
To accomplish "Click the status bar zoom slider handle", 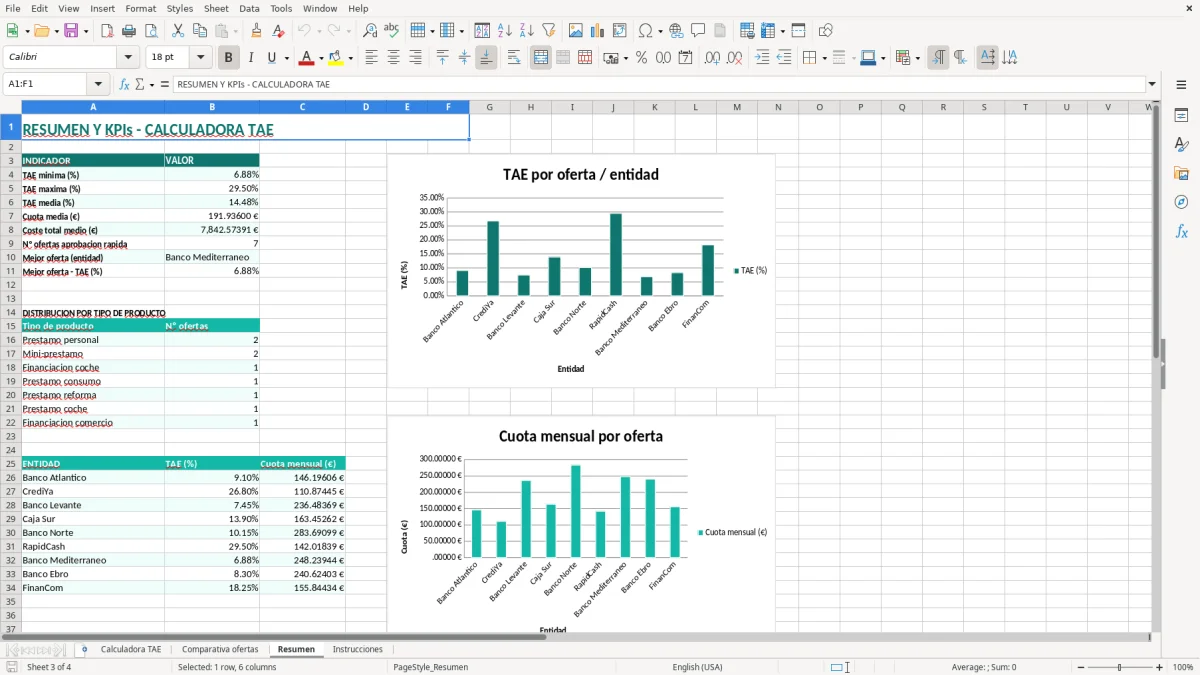I will (x=1119, y=667).
